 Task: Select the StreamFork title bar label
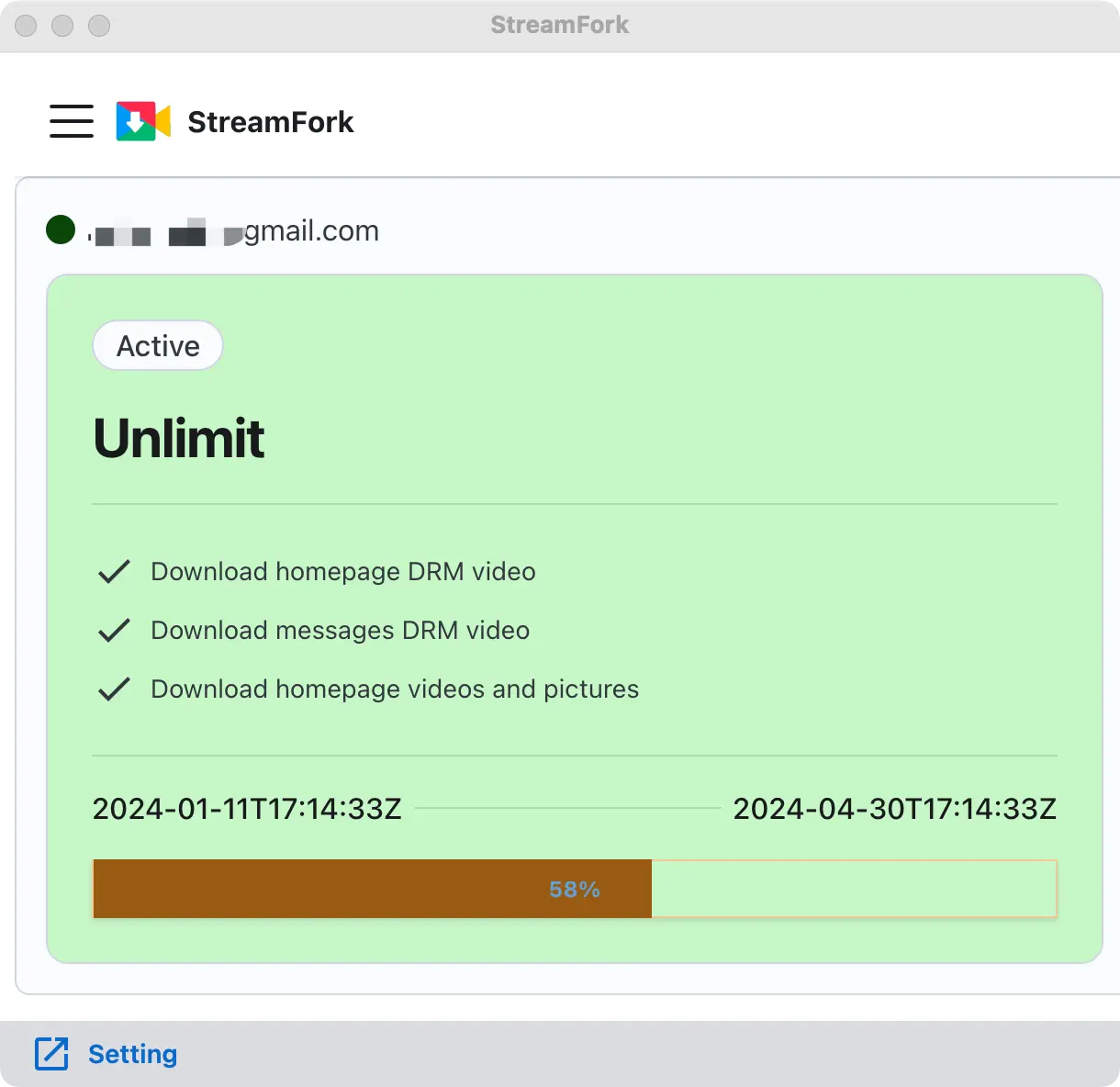559,25
